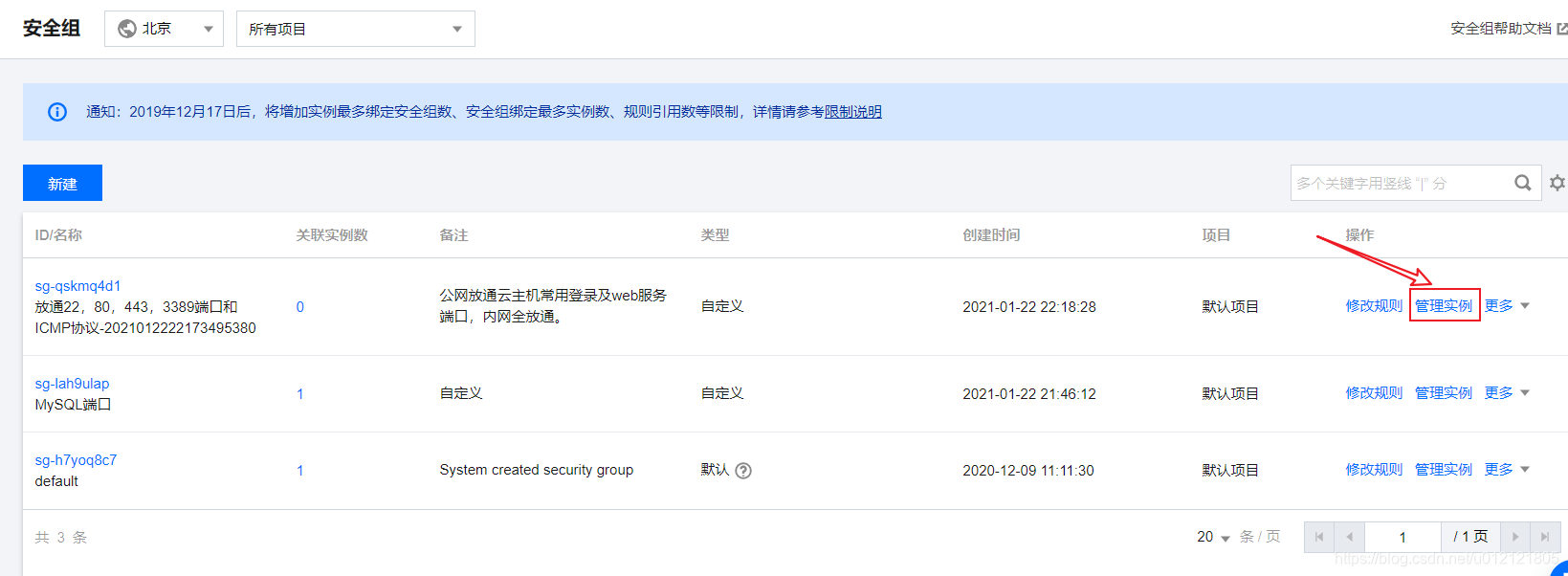Open security group sg-h7yoq8c7
The image size is (1568, 576).
click(x=76, y=460)
